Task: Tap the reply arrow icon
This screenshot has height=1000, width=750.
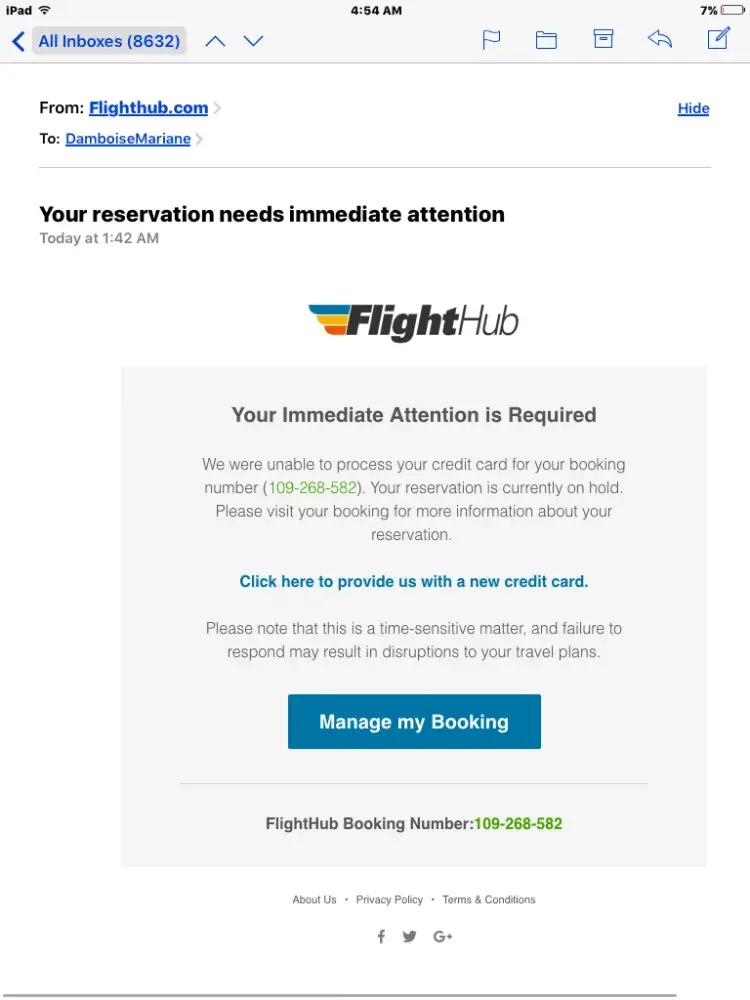Action: [x=660, y=40]
